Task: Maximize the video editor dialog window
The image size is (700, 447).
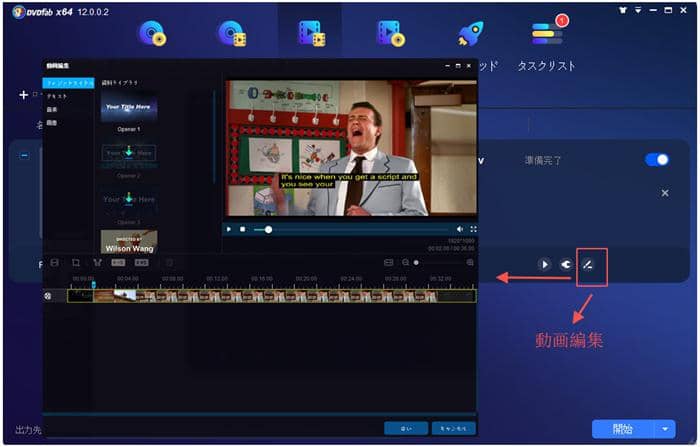Action: click(x=458, y=66)
